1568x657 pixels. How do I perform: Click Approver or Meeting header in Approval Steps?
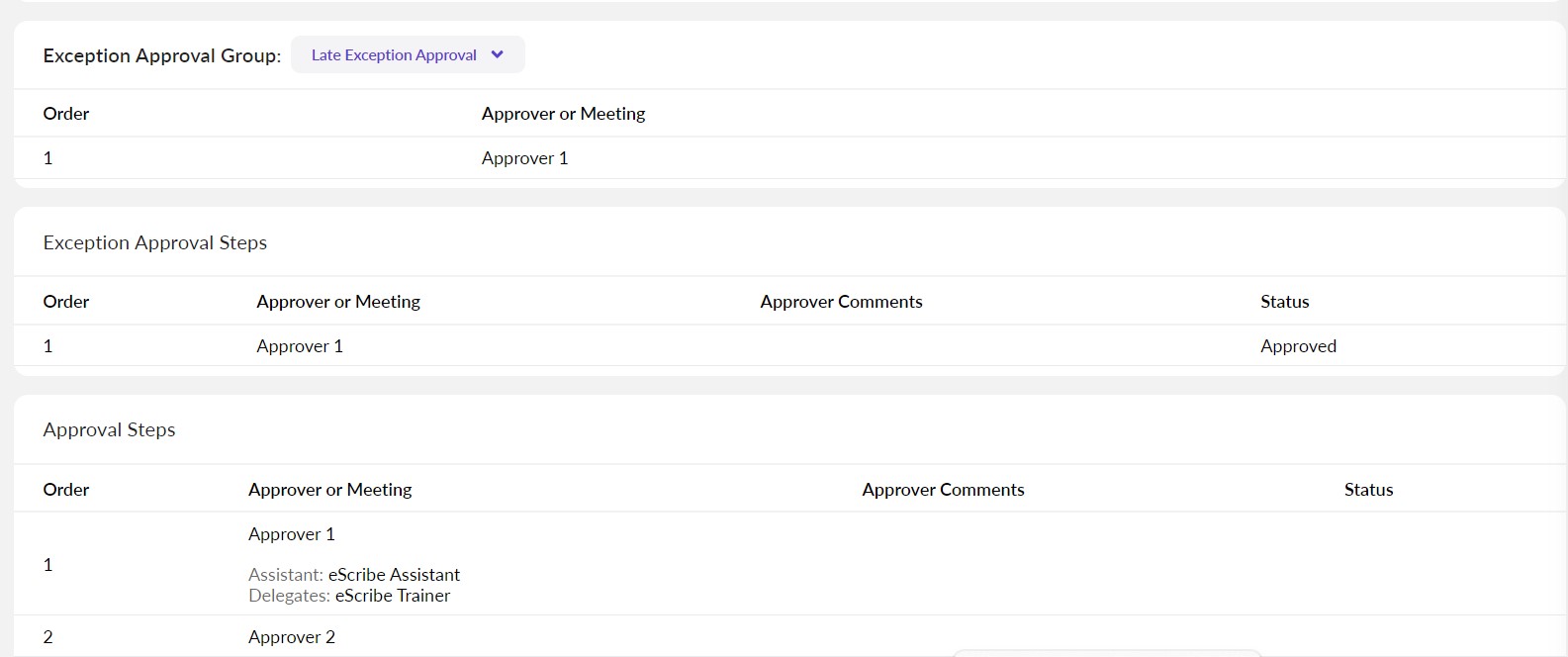(329, 490)
